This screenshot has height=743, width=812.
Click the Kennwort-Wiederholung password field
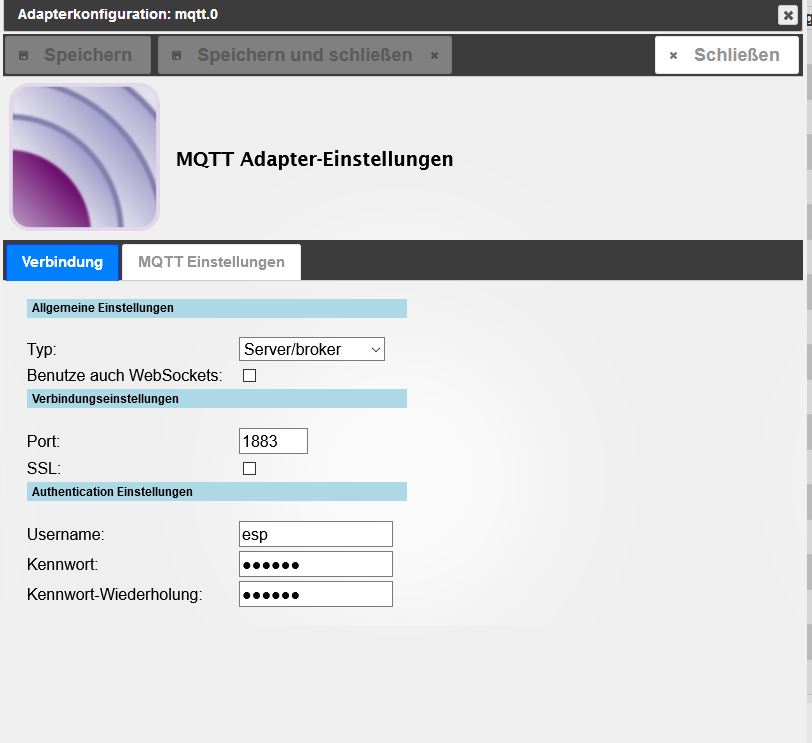pyautogui.click(x=316, y=594)
